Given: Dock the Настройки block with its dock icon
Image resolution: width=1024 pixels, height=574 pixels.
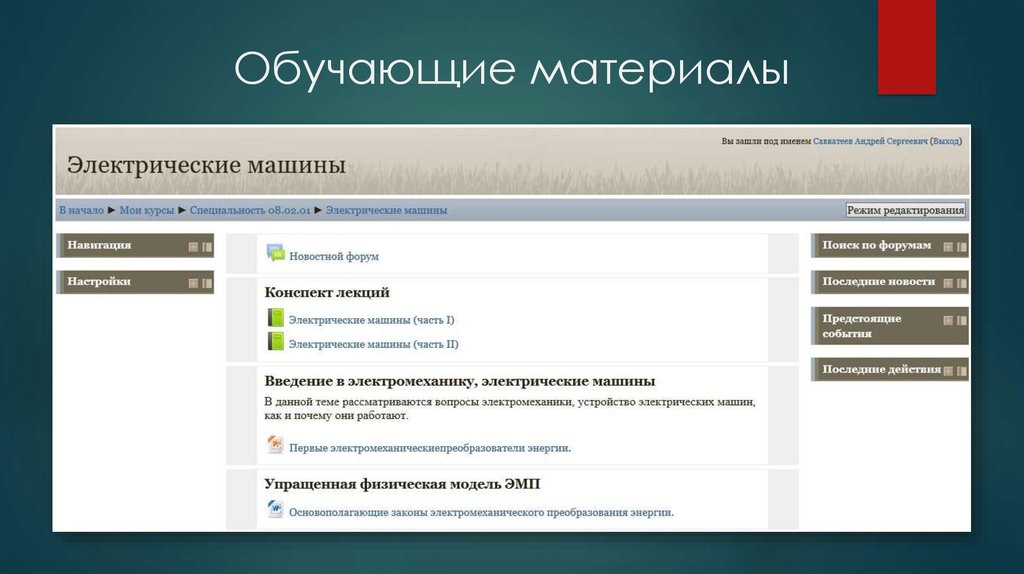Looking at the screenshot, I should [207, 283].
